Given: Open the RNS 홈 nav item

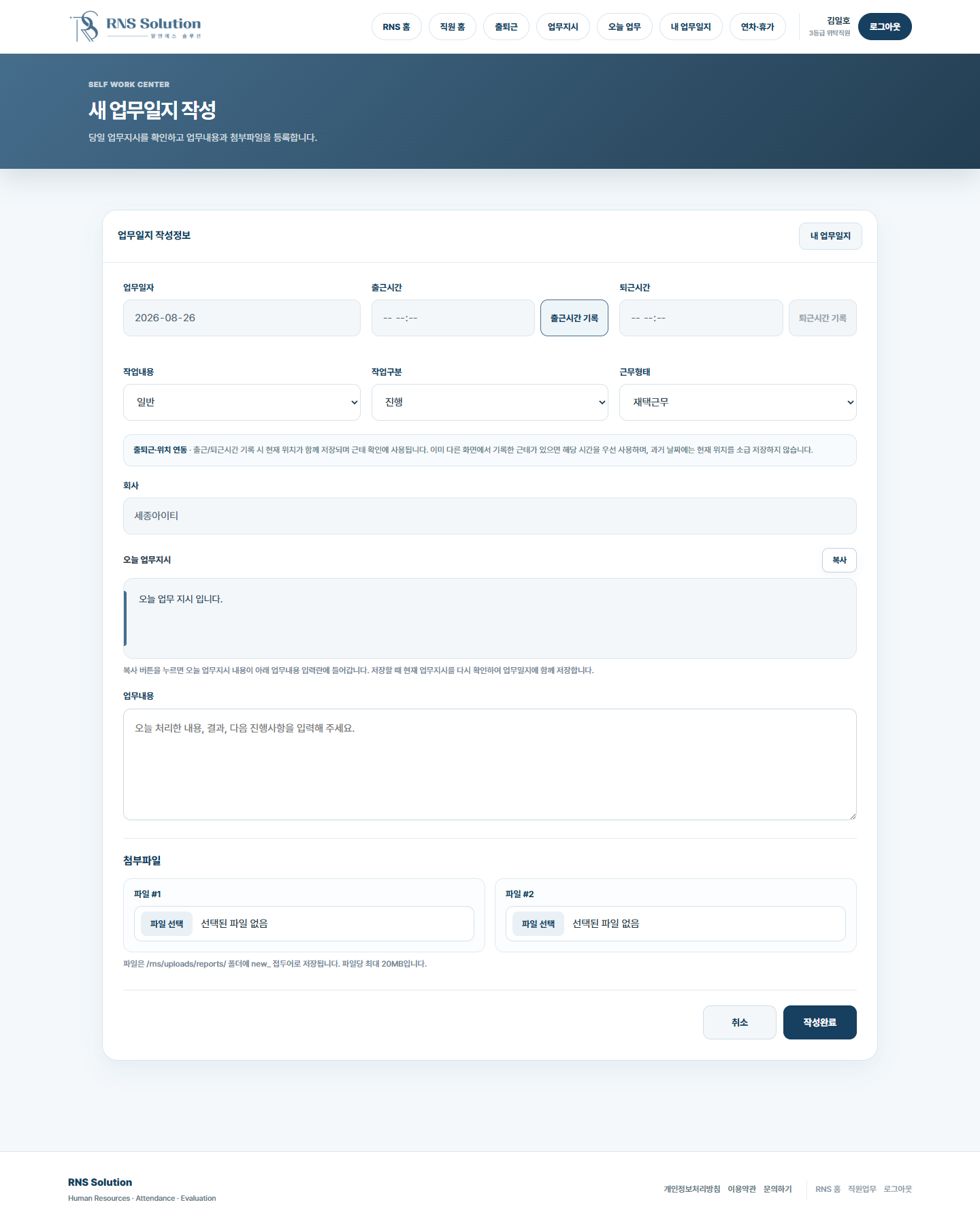Looking at the screenshot, I should tap(396, 27).
